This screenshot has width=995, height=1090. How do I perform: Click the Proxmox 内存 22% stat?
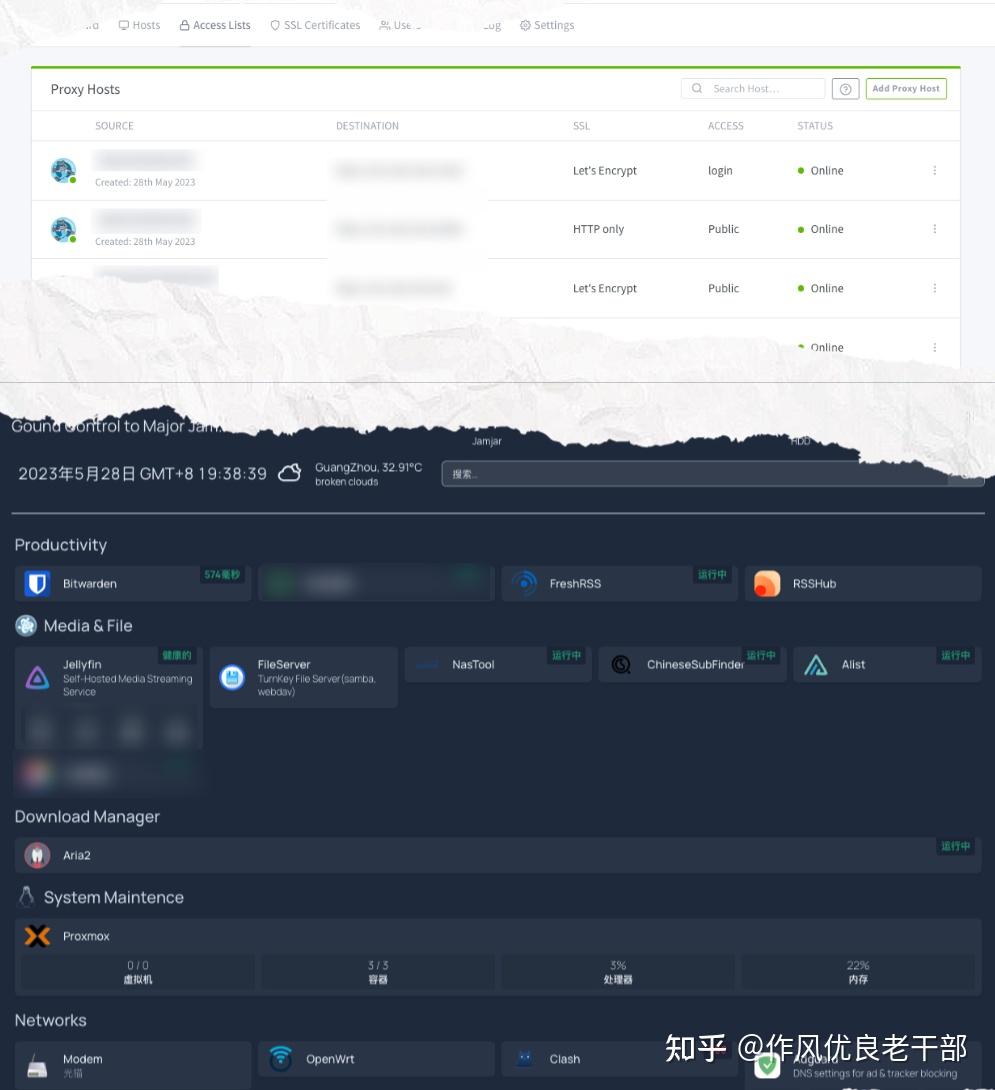pyautogui.click(x=858, y=972)
